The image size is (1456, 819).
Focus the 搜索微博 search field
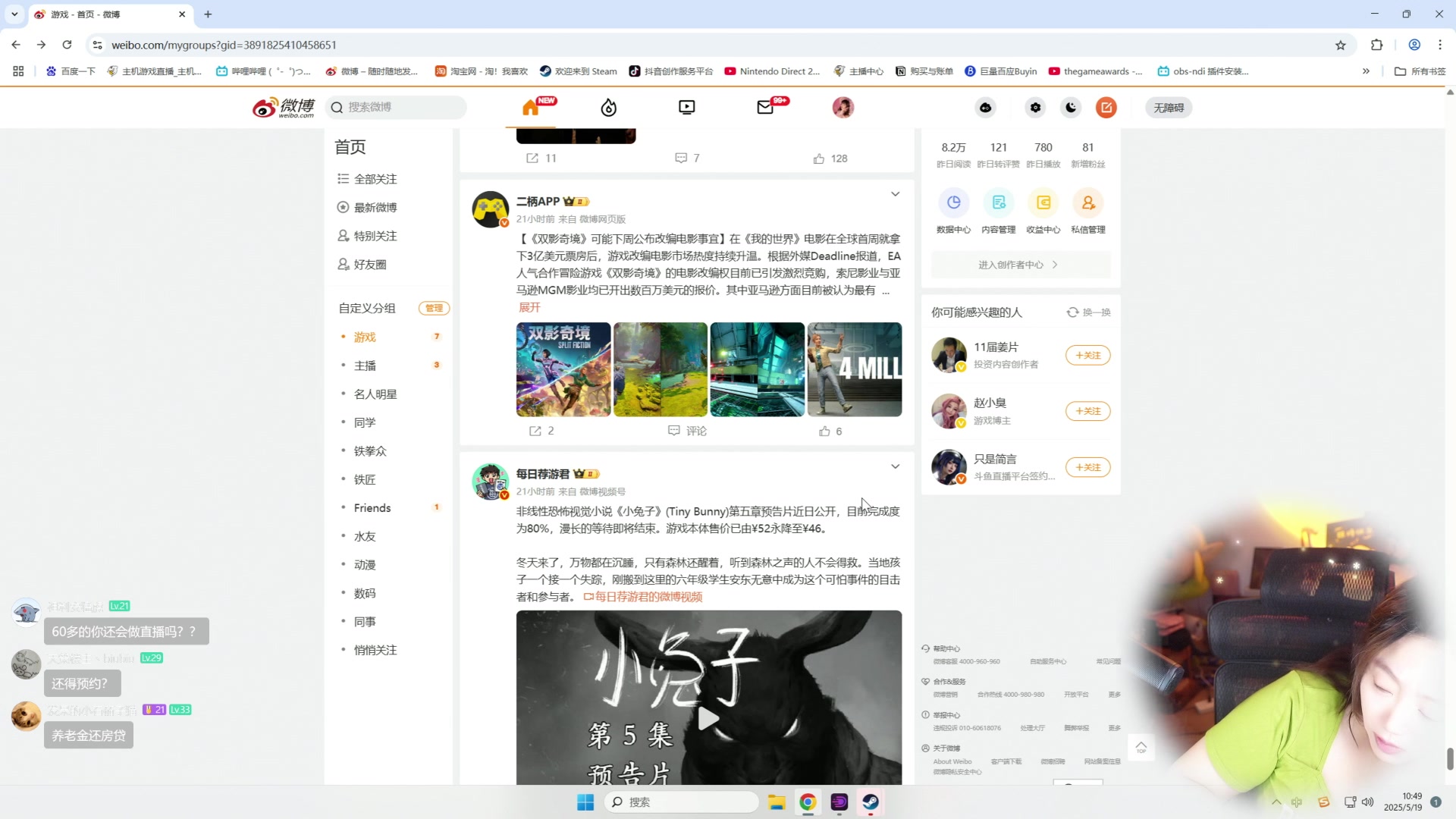tap(396, 108)
